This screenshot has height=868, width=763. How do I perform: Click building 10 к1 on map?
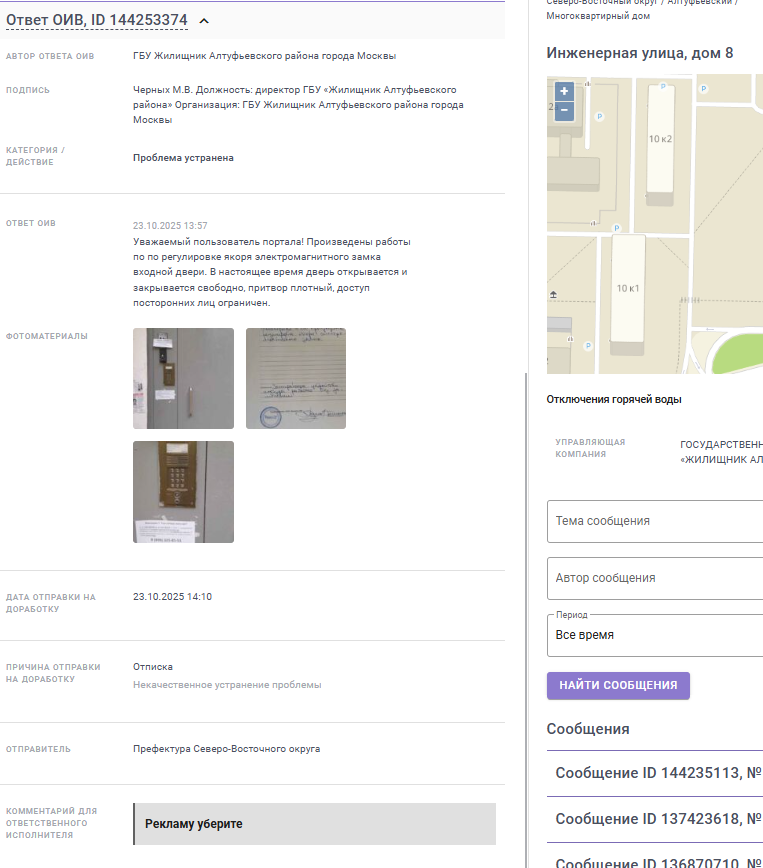click(628, 288)
